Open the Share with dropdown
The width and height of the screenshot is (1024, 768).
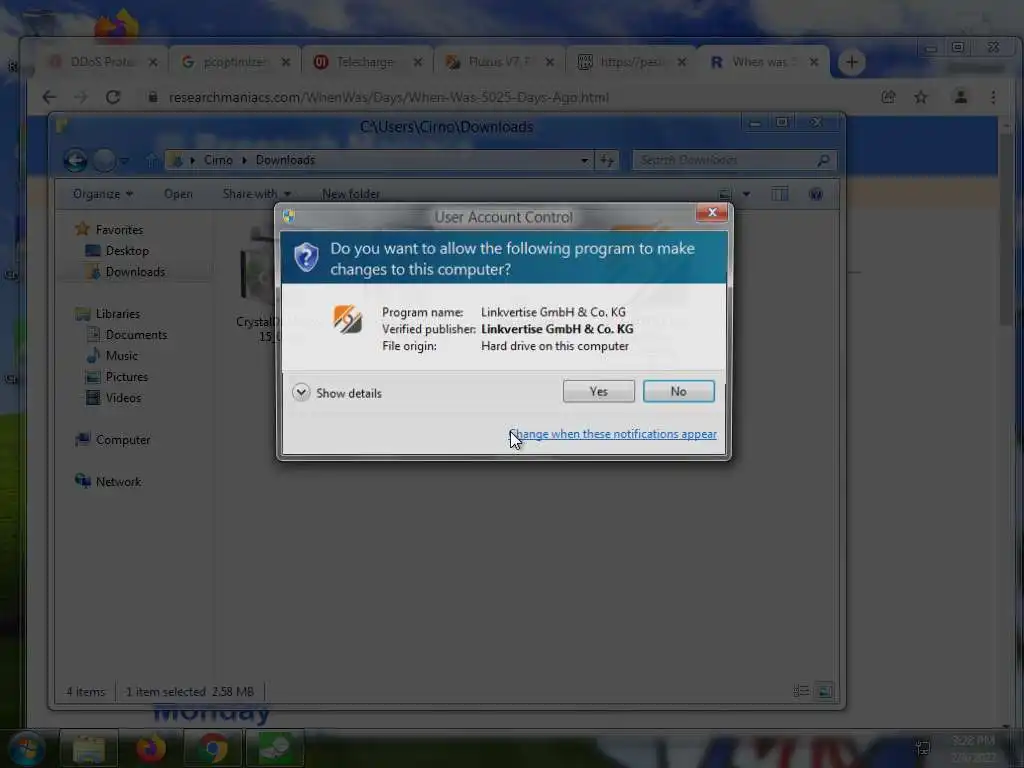[257, 194]
